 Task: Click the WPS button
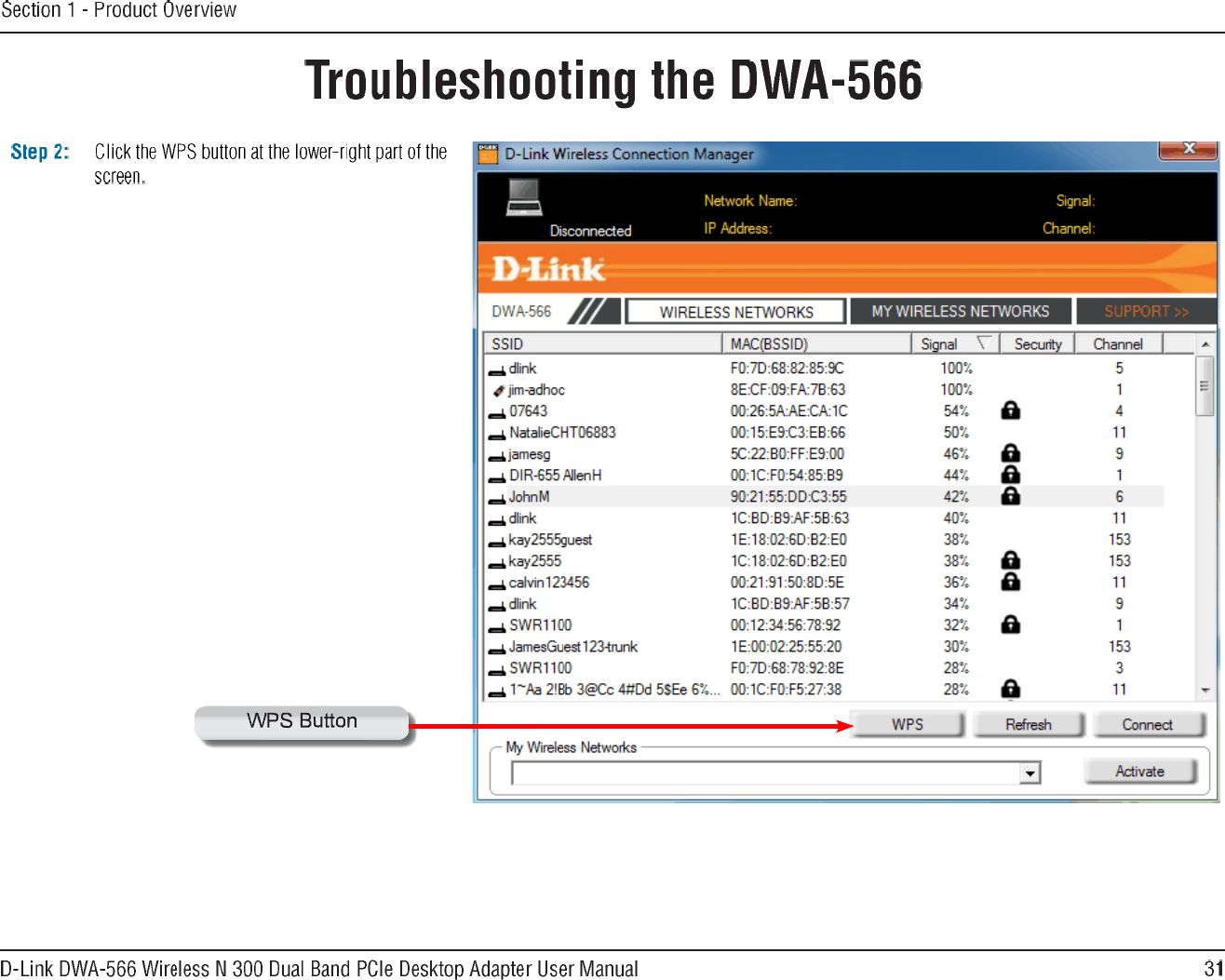(908, 724)
